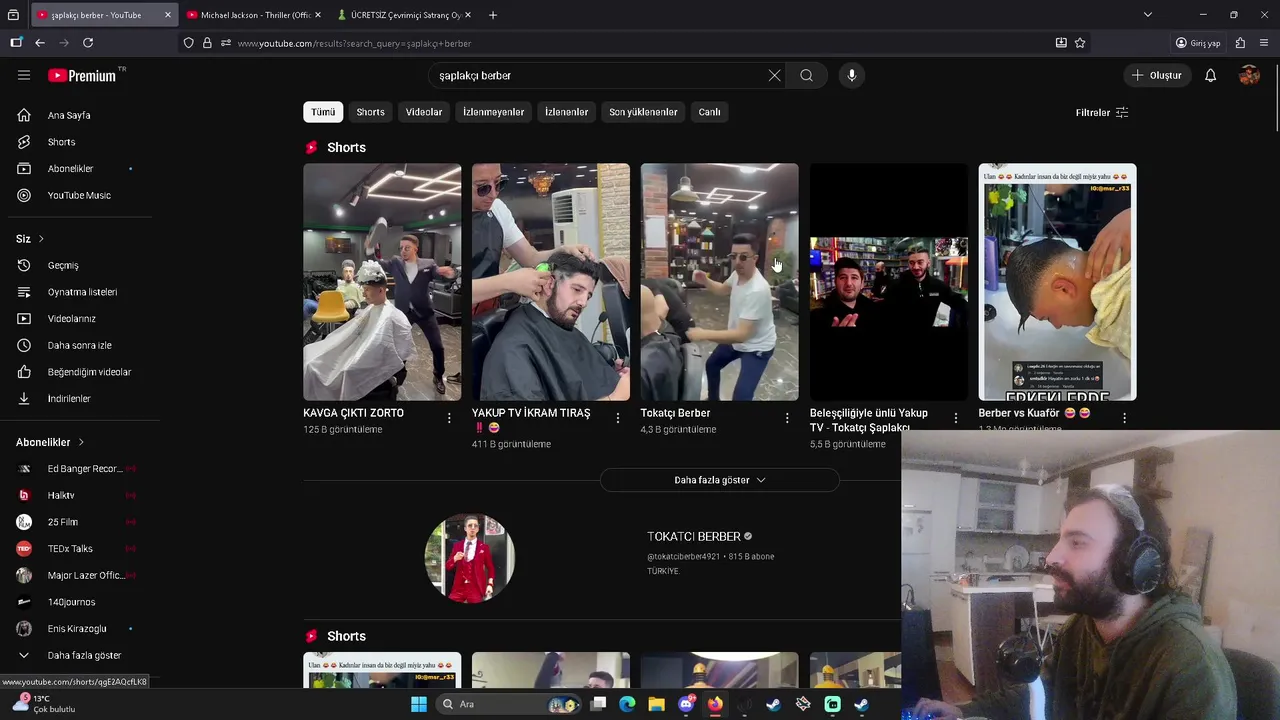Viewport: 1280px width, 720px height.
Task: Go back in browser history
Action: [x=40, y=43]
